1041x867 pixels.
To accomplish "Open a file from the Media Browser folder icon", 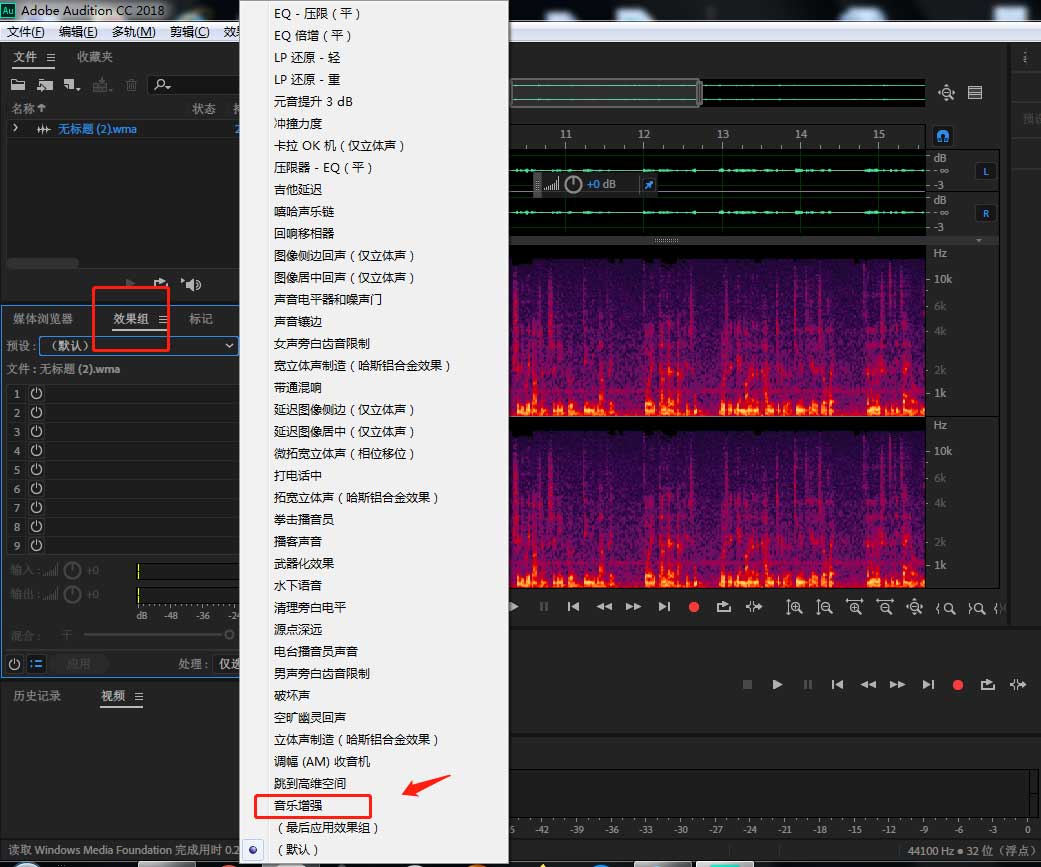I will (x=20, y=85).
